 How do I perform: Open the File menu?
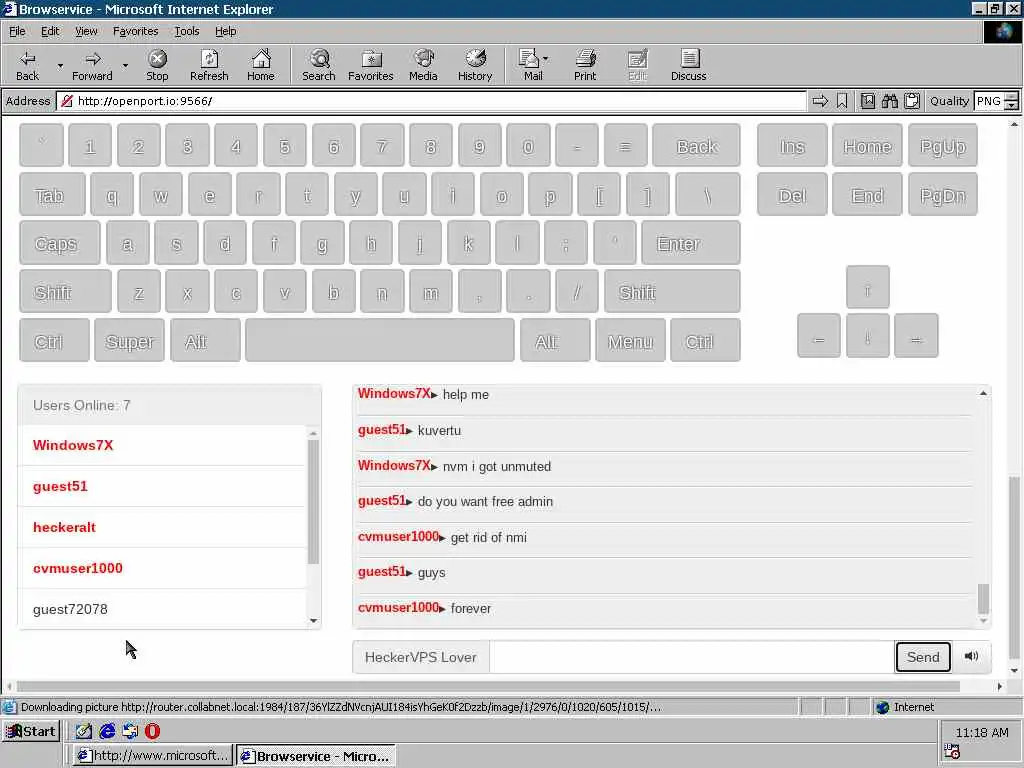pos(17,31)
